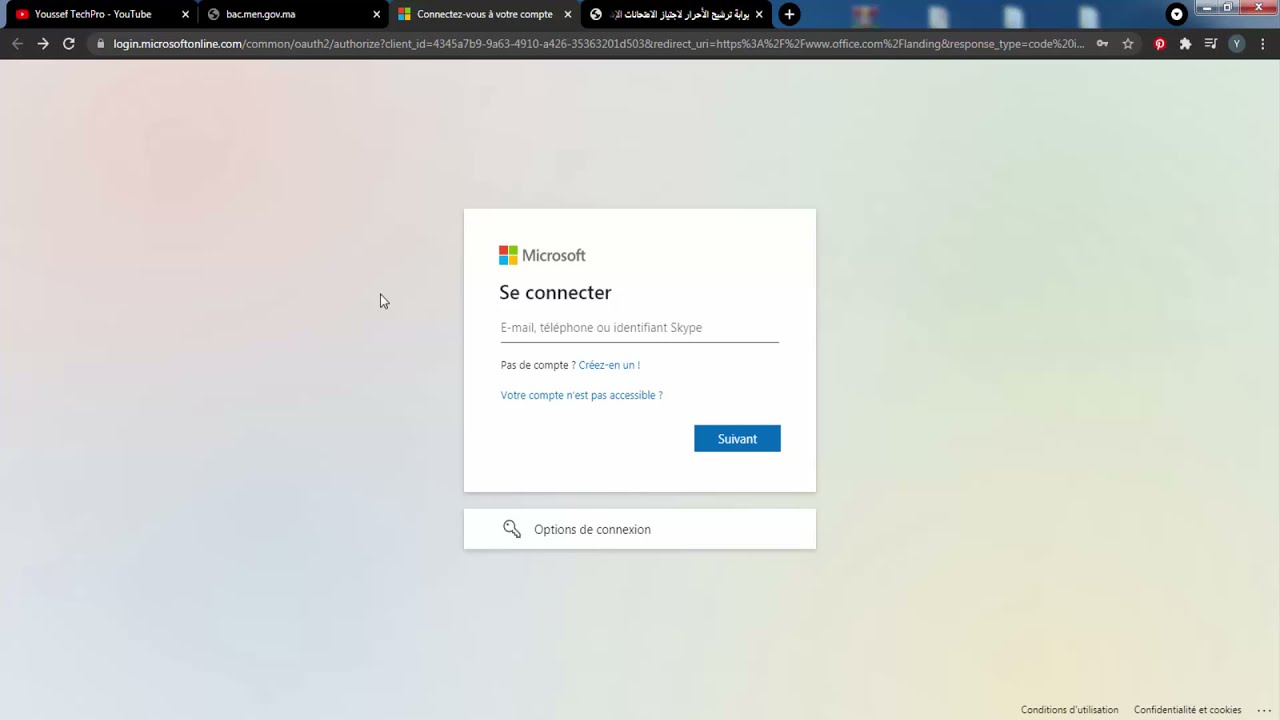Viewport: 1280px width, 720px height.
Task: Select Connectez-vous à votre compte tab
Action: [484, 14]
